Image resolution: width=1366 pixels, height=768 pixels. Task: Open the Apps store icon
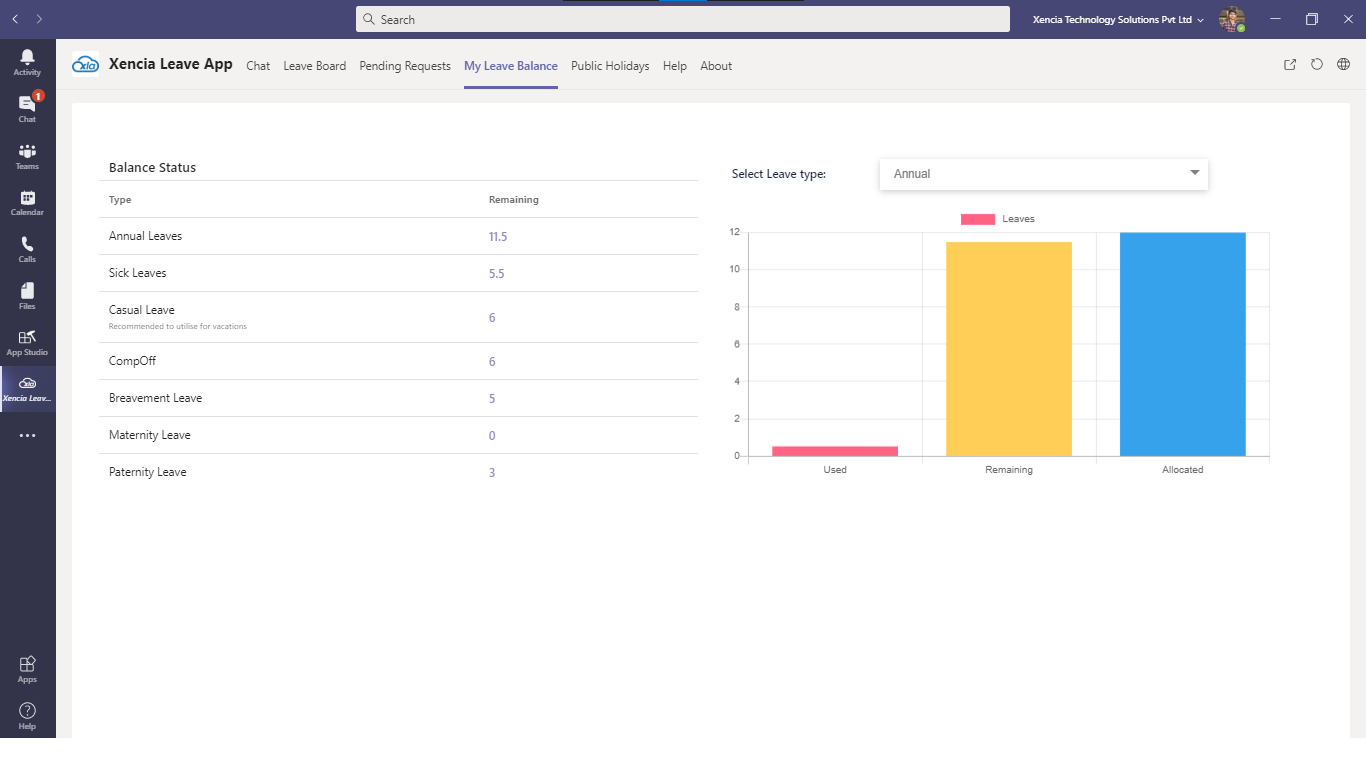[x=27, y=666]
